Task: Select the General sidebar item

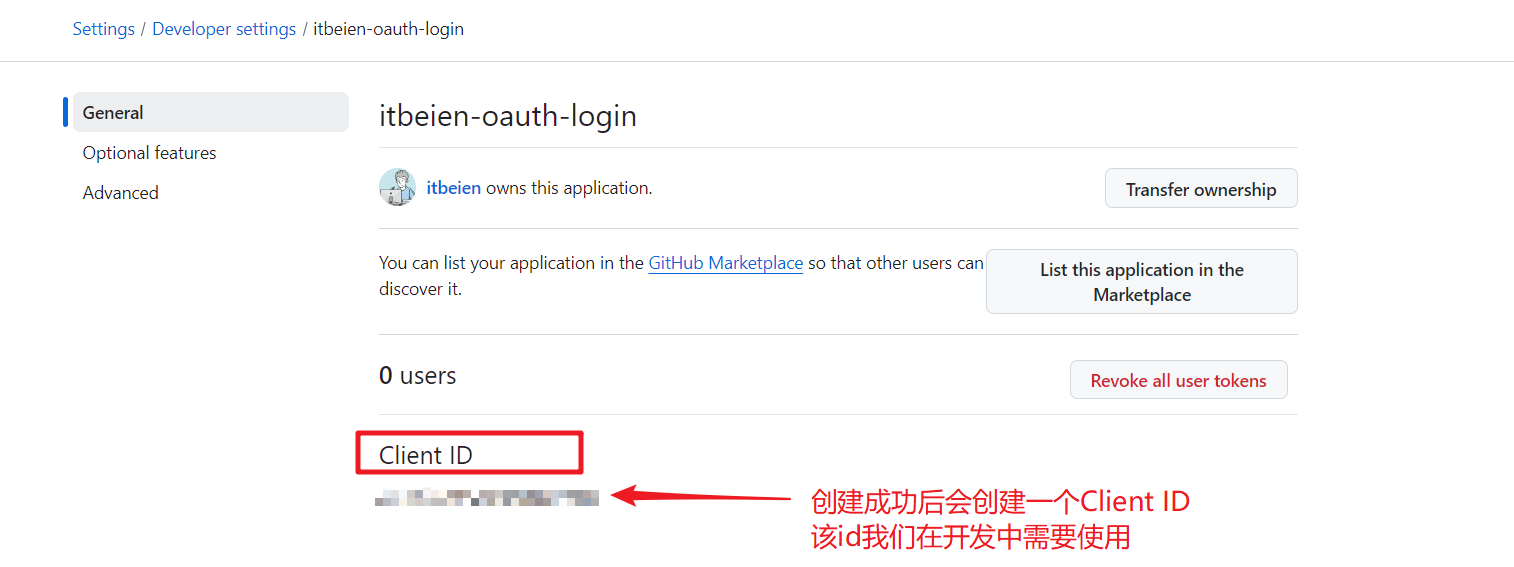Action: (210, 112)
